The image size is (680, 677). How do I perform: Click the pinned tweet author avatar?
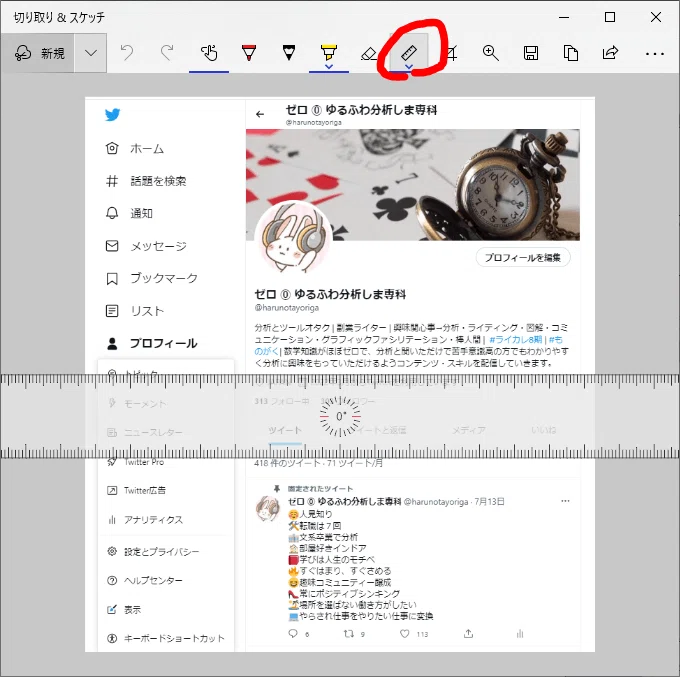[268, 509]
